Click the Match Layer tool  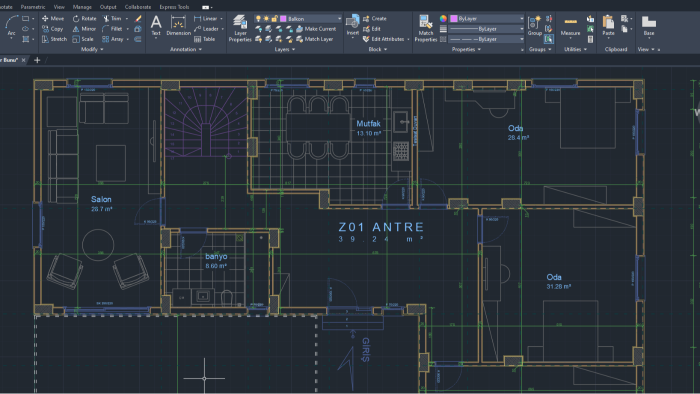click(314, 39)
